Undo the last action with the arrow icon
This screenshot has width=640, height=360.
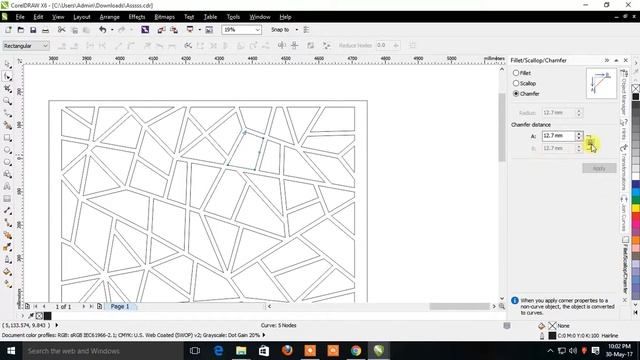point(102,30)
